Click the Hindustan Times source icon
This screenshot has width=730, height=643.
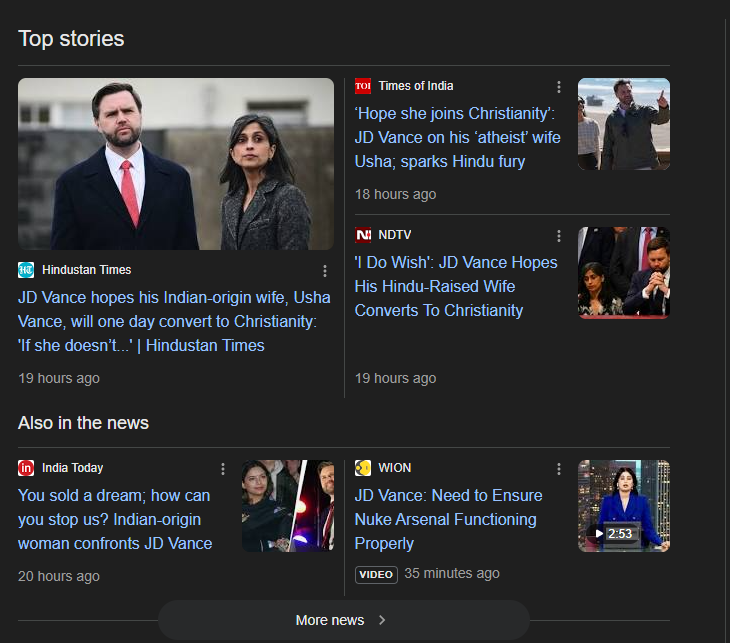(26, 270)
